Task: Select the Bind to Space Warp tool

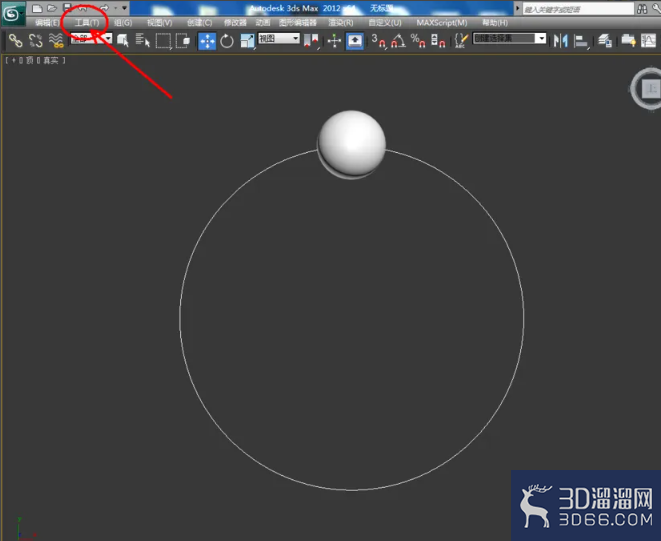Action: 56,41
